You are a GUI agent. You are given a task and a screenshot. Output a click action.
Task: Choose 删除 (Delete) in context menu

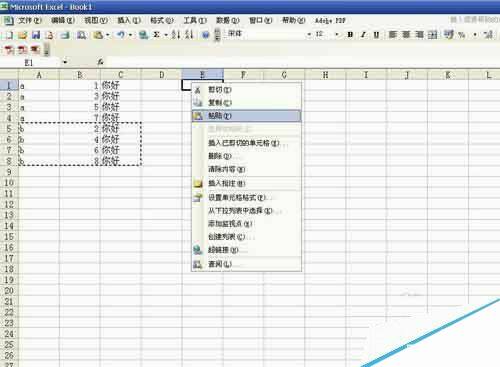(247, 156)
